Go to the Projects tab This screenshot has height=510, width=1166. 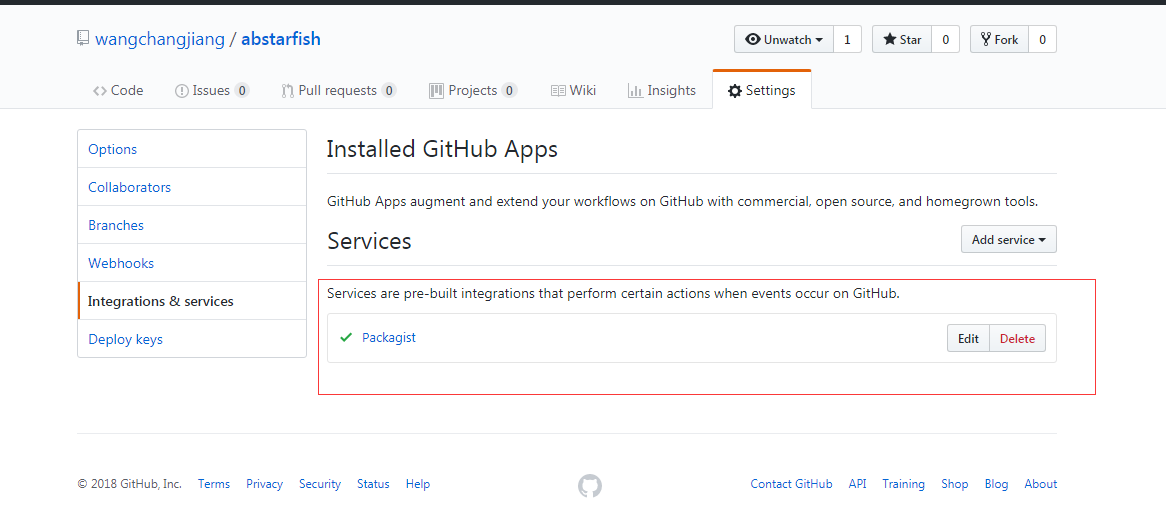[x=473, y=91]
